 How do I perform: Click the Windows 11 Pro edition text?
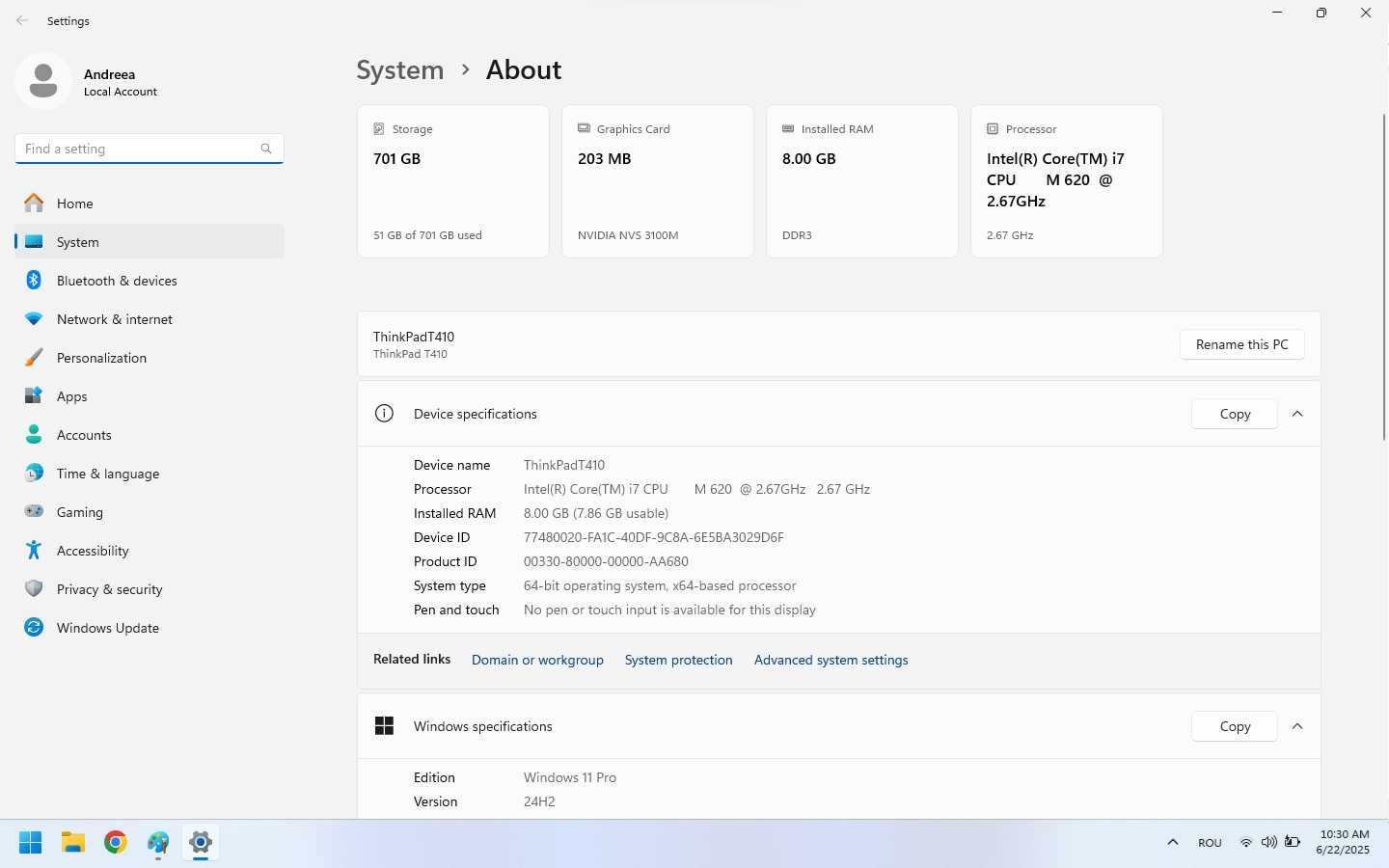point(570,777)
